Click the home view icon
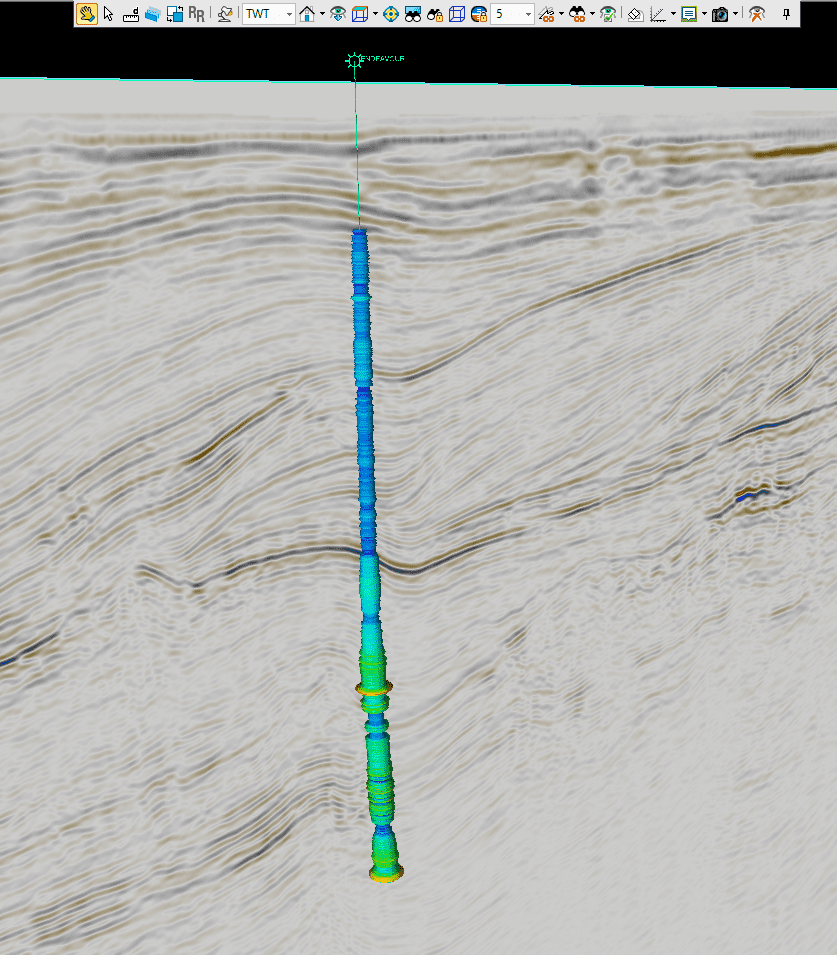Screen dimensions: 837x955 [308, 14]
